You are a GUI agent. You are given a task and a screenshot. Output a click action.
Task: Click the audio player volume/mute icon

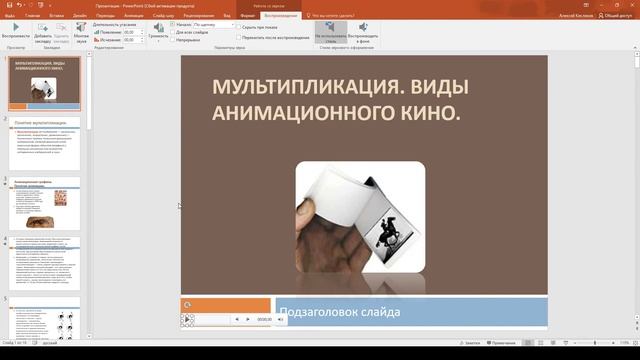tap(280, 320)
